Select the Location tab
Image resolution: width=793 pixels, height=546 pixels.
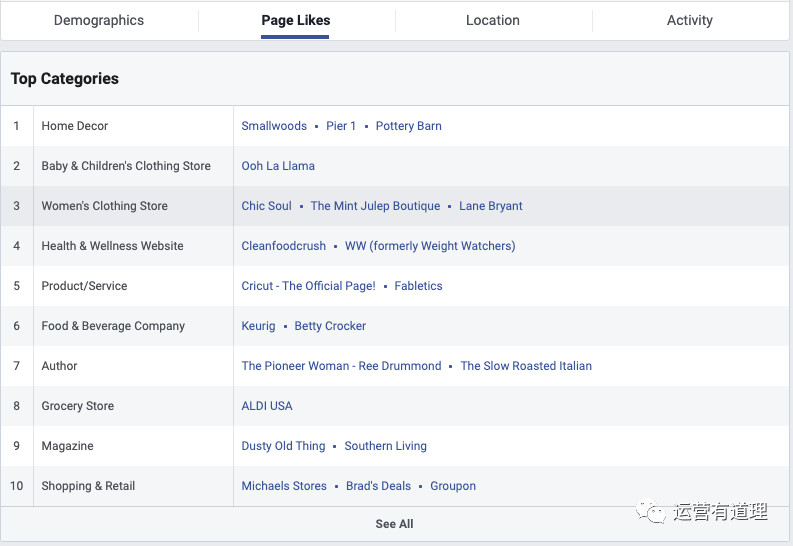pos(493,20)
